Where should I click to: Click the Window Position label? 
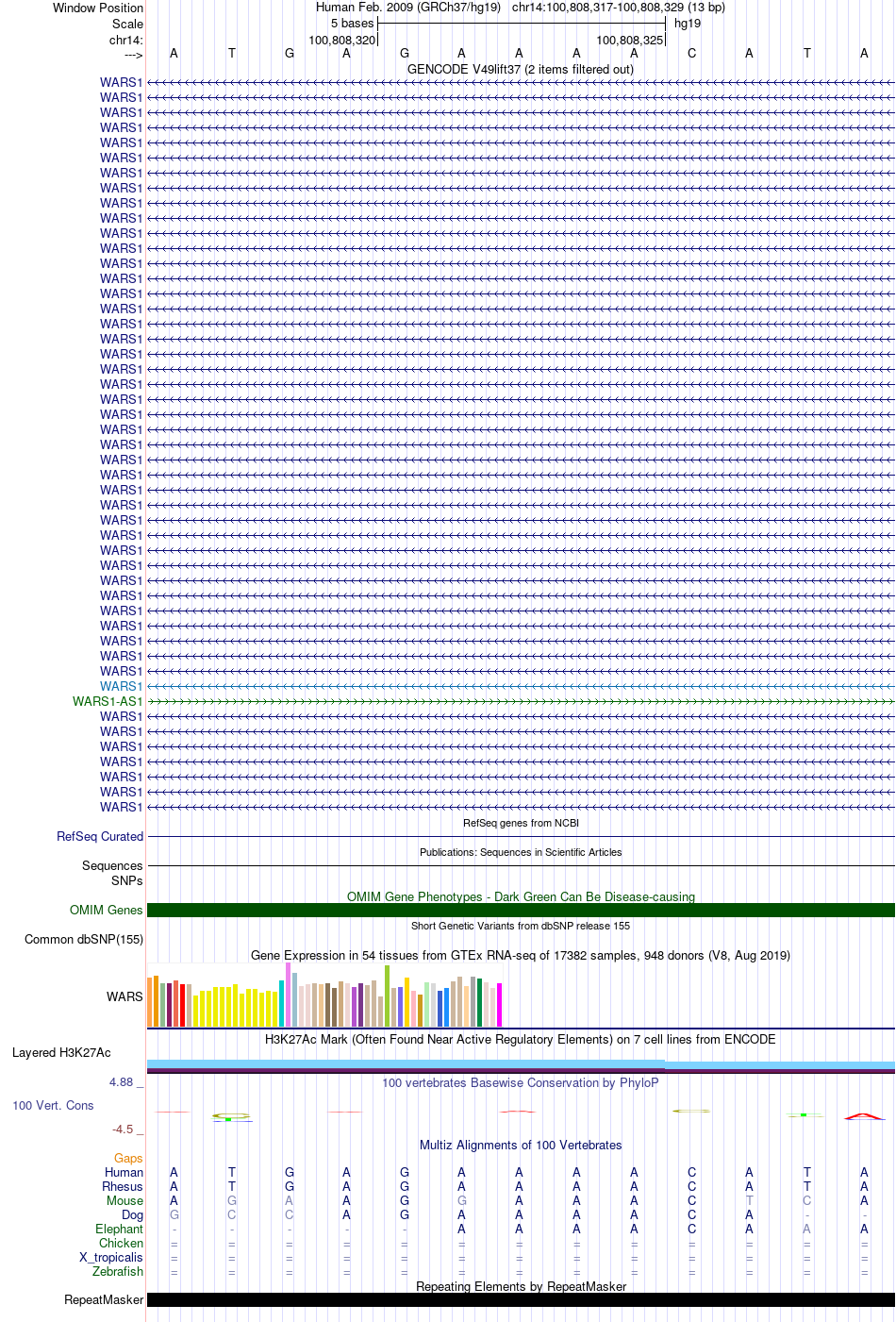(98, 8)
